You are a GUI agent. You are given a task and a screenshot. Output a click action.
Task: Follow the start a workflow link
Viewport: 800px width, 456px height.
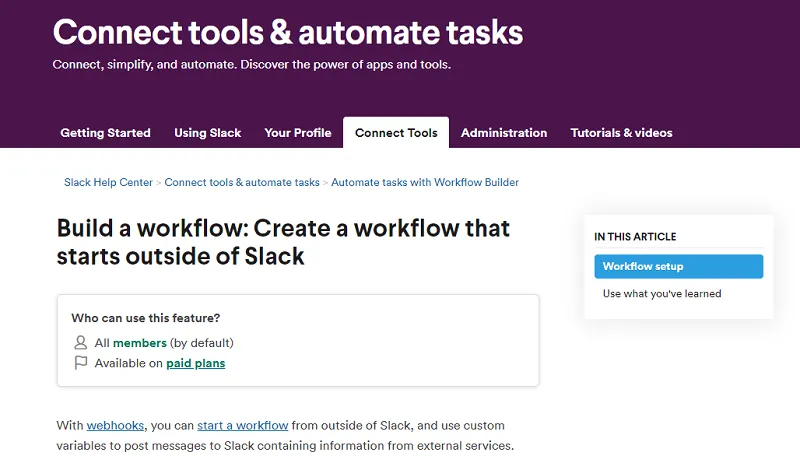[242, 425]
